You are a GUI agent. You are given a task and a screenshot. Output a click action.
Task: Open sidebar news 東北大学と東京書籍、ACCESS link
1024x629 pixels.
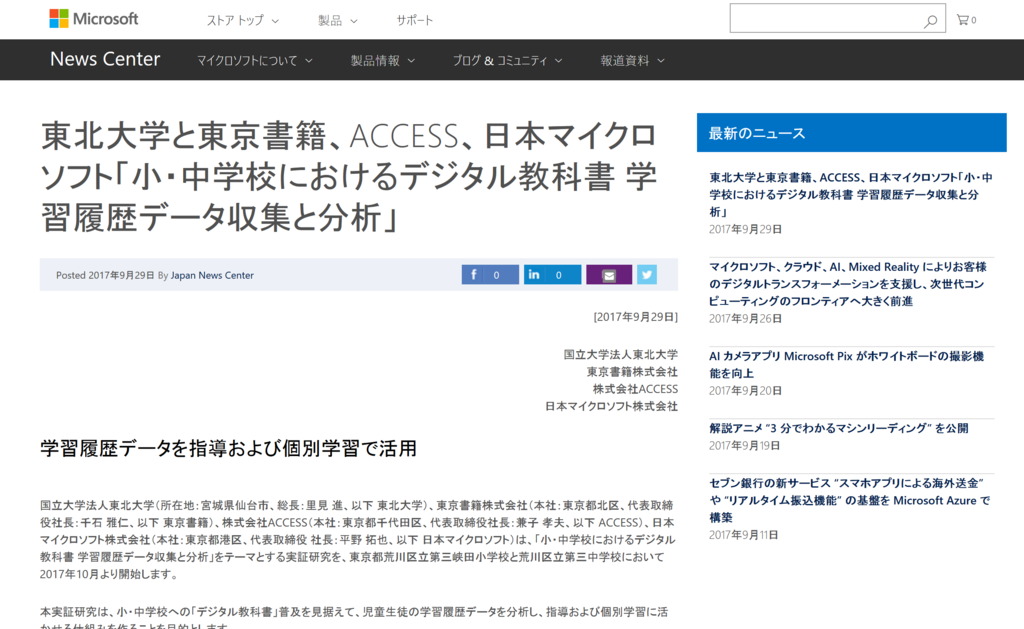click(x=851, y=194)
